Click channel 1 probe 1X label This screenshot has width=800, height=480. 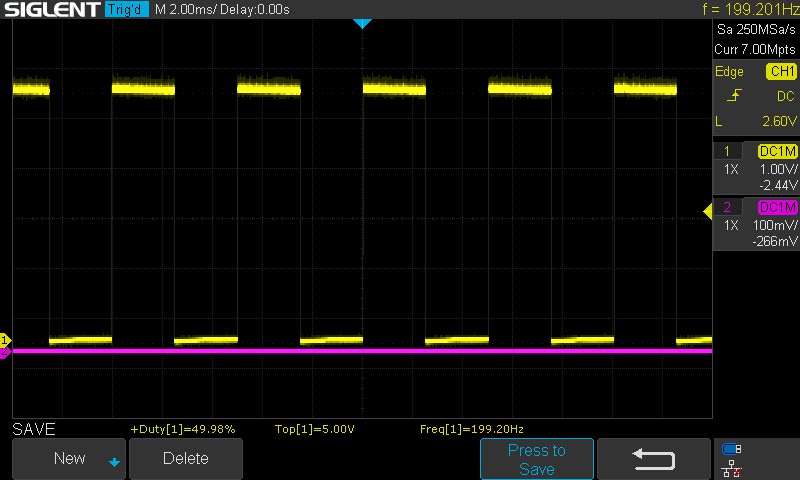click(731, 169)
